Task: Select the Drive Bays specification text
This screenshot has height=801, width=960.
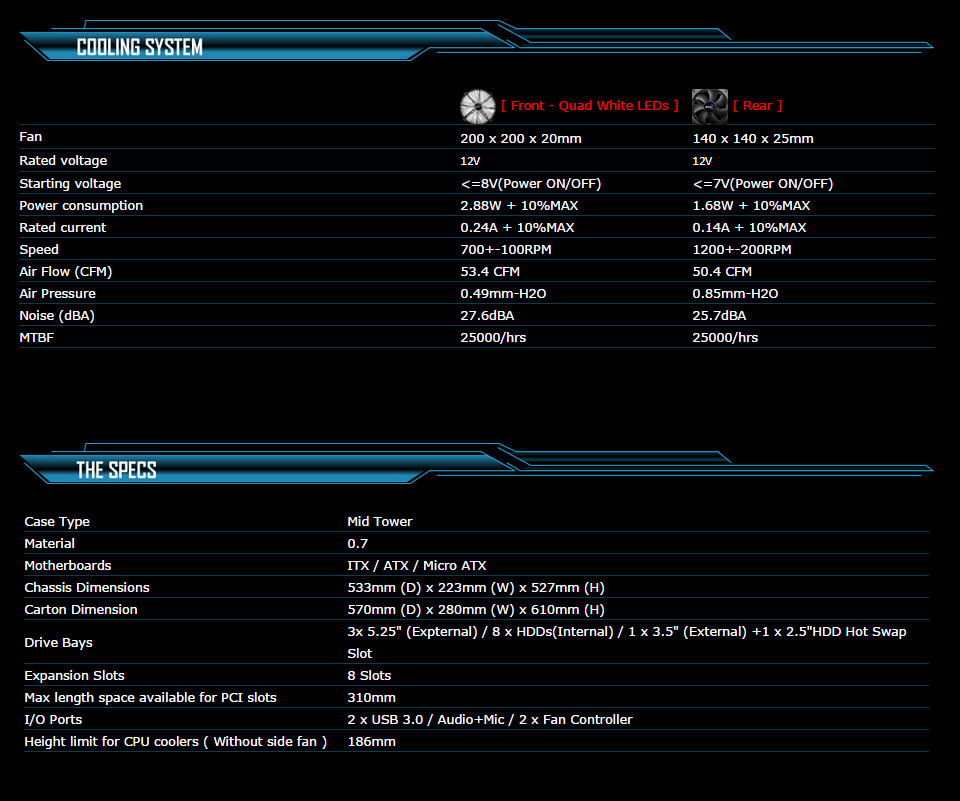Action: point(626,631)
